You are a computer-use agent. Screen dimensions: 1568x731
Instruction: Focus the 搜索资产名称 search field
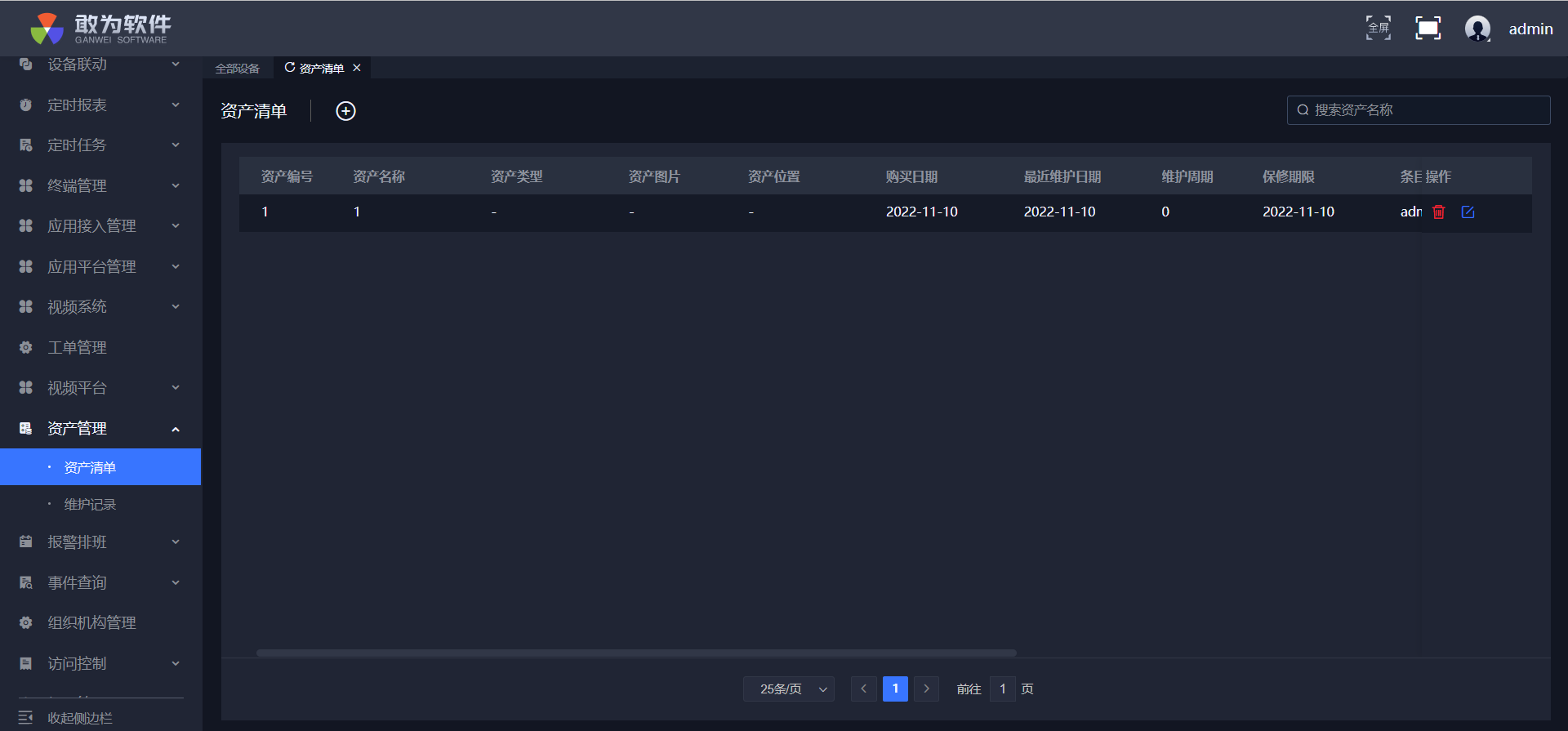tap(1419, 110)
